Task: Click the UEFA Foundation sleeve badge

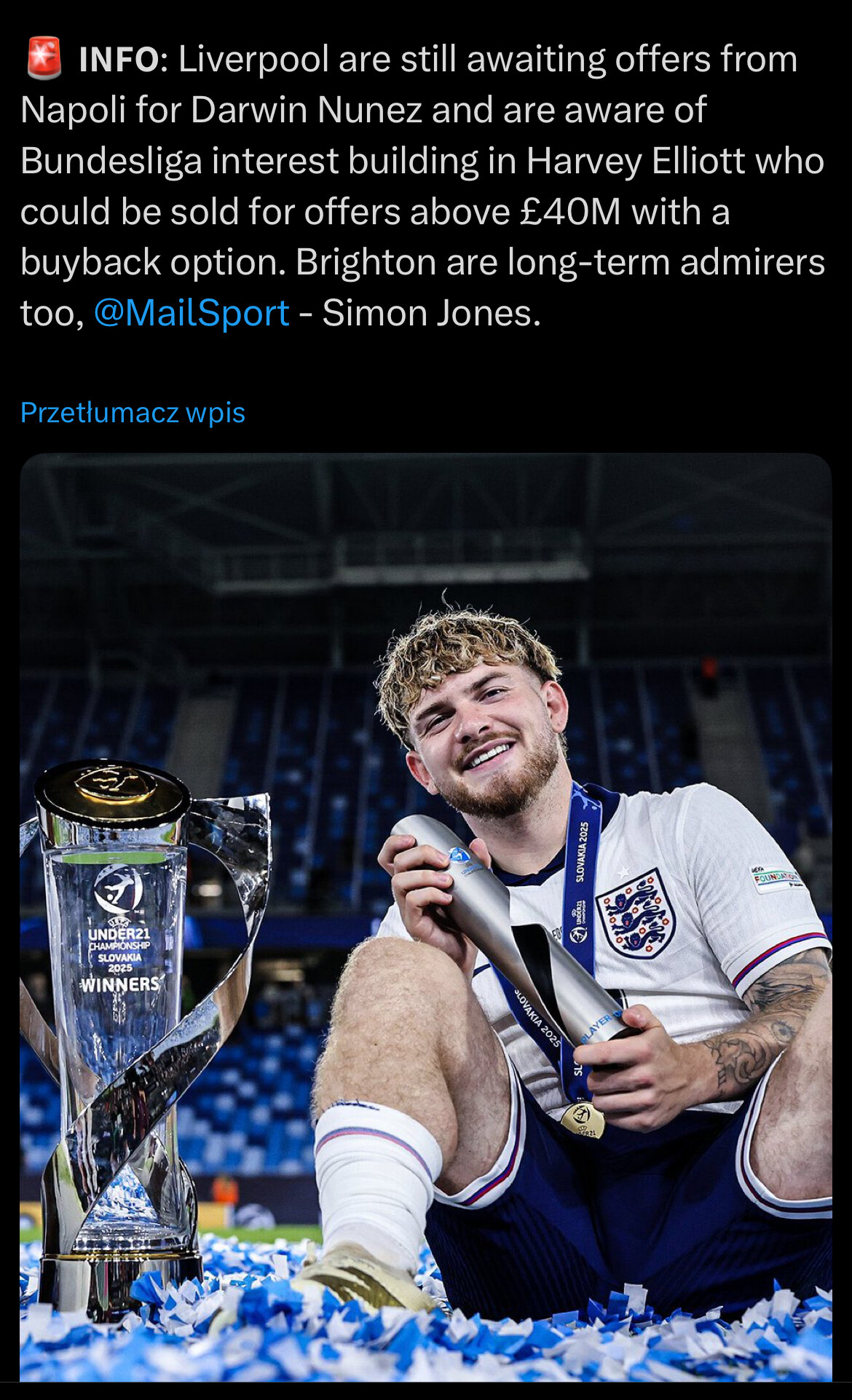Action: pyautogui.click(x=776, y=877)
